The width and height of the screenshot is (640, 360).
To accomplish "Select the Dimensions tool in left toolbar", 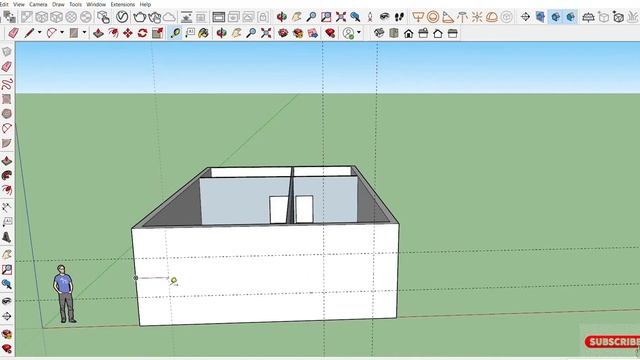I will 7,207.
